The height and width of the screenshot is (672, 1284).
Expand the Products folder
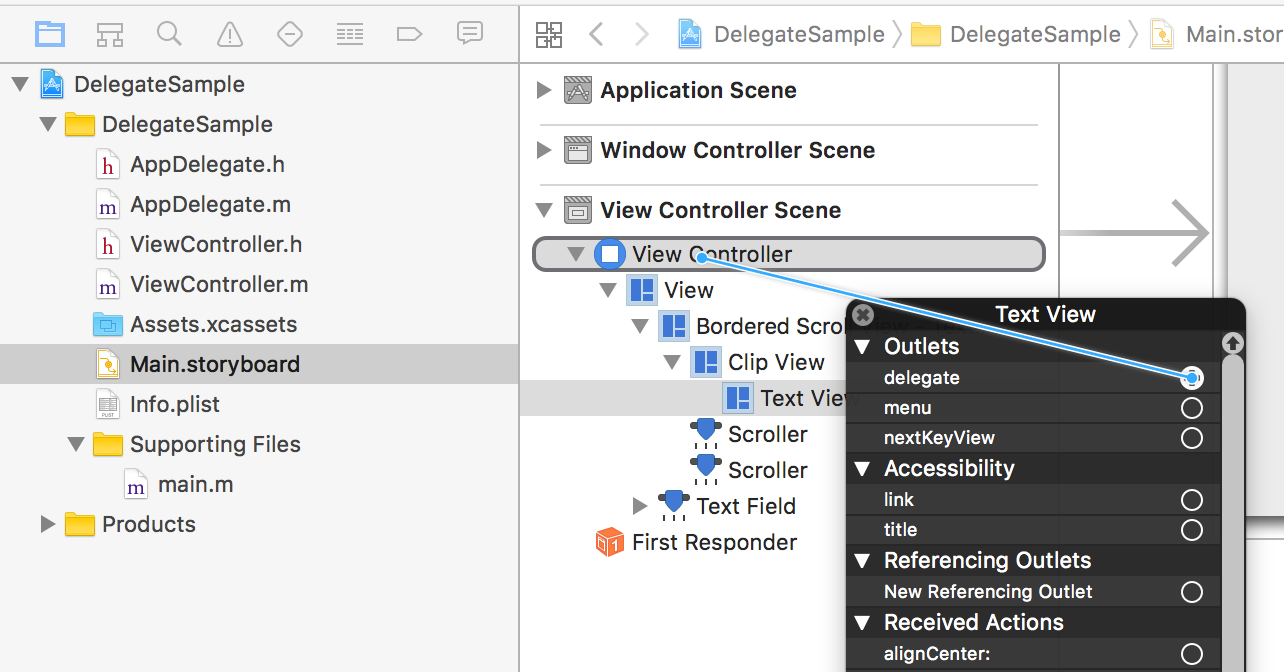pos(47,524)
